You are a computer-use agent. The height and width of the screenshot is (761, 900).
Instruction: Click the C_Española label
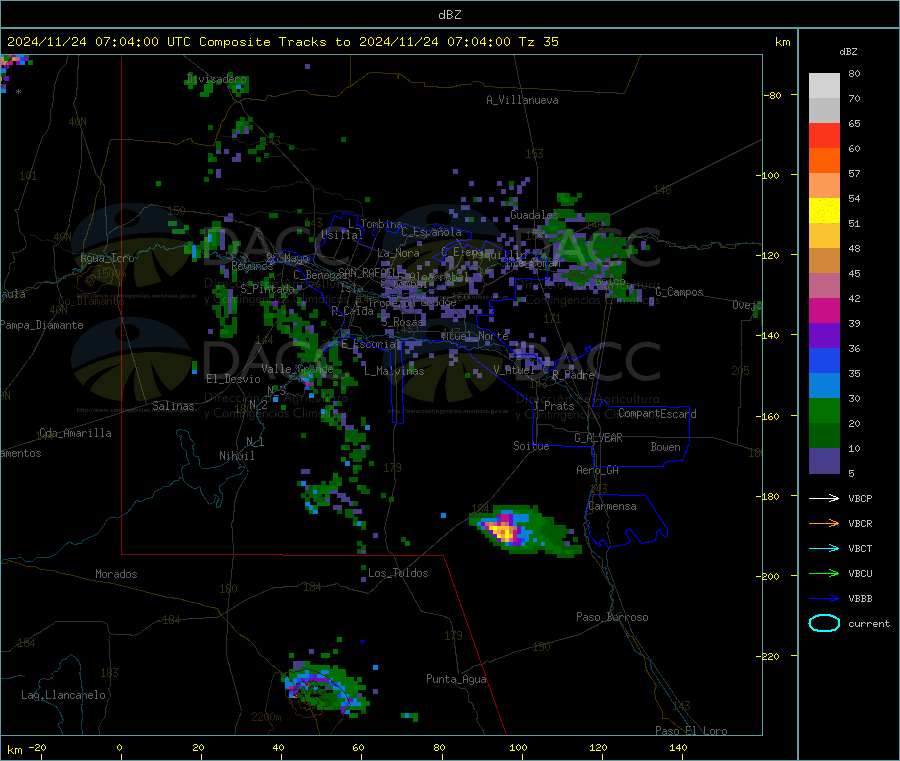coord(432,232)
